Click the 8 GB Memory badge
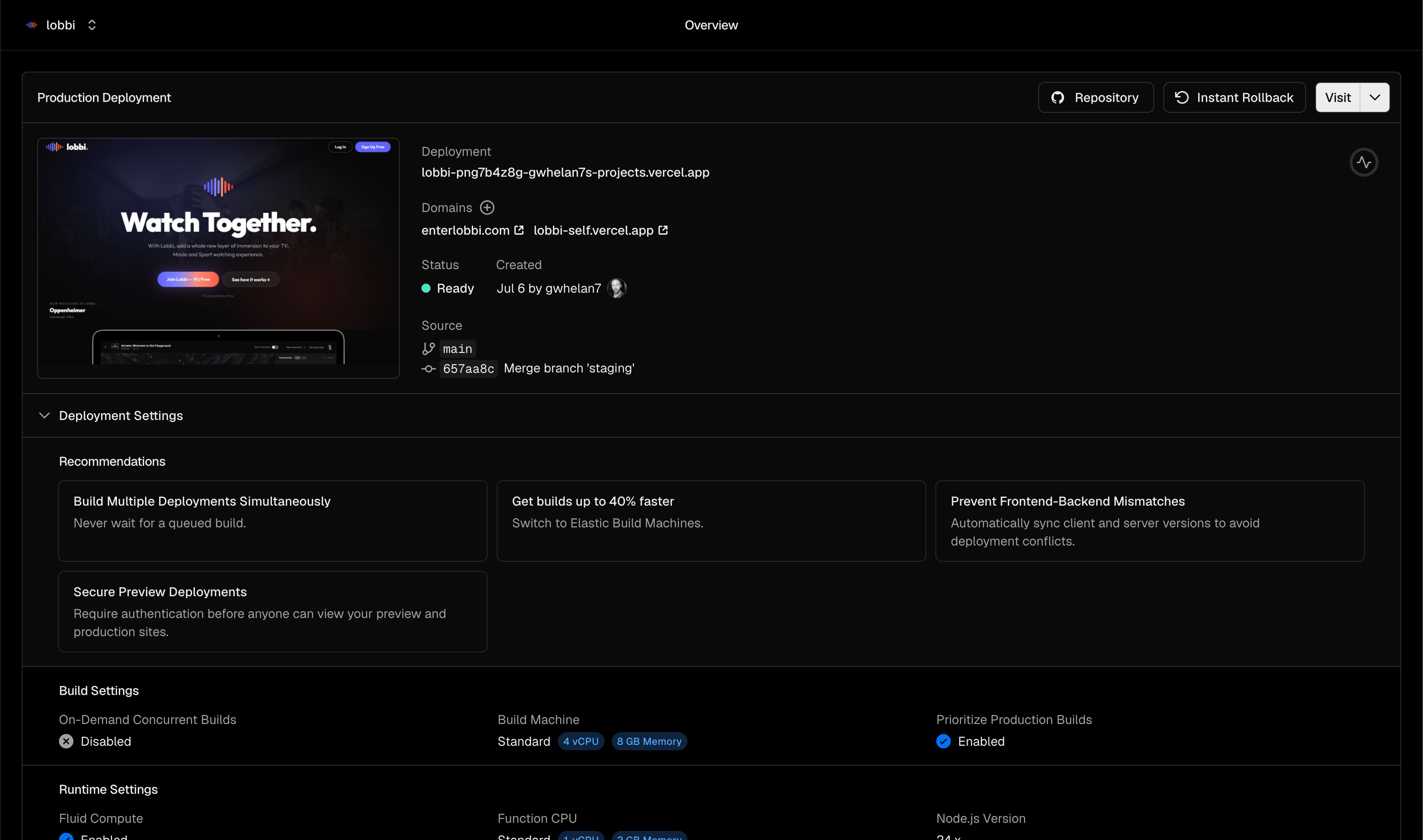This screenshot has width=1423, height=840. pyautogui.click(x=649, y=742)
